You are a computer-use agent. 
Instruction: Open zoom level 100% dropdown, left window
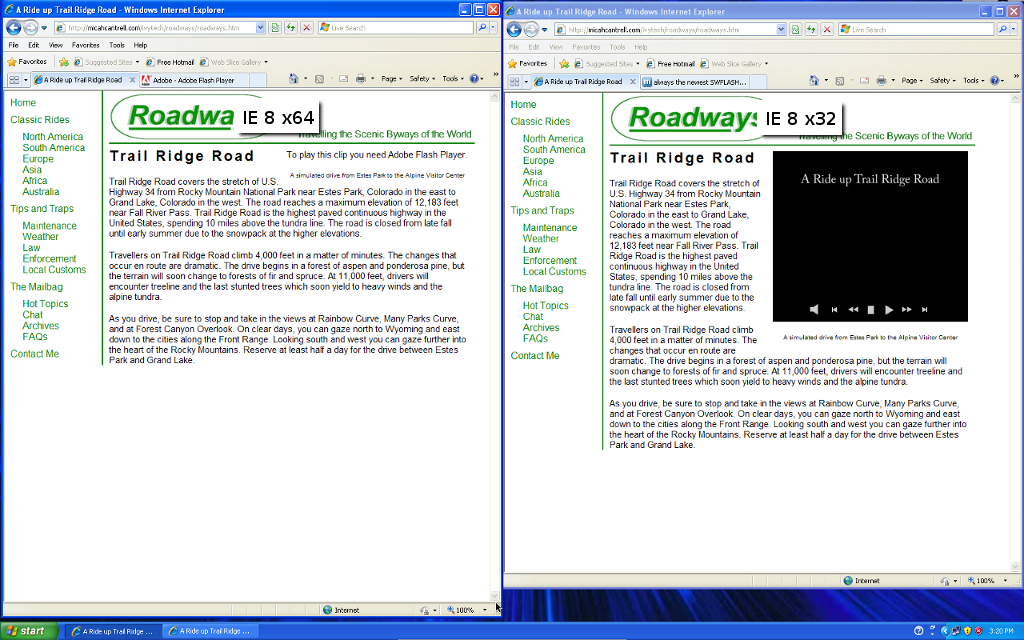coord(485,610)
